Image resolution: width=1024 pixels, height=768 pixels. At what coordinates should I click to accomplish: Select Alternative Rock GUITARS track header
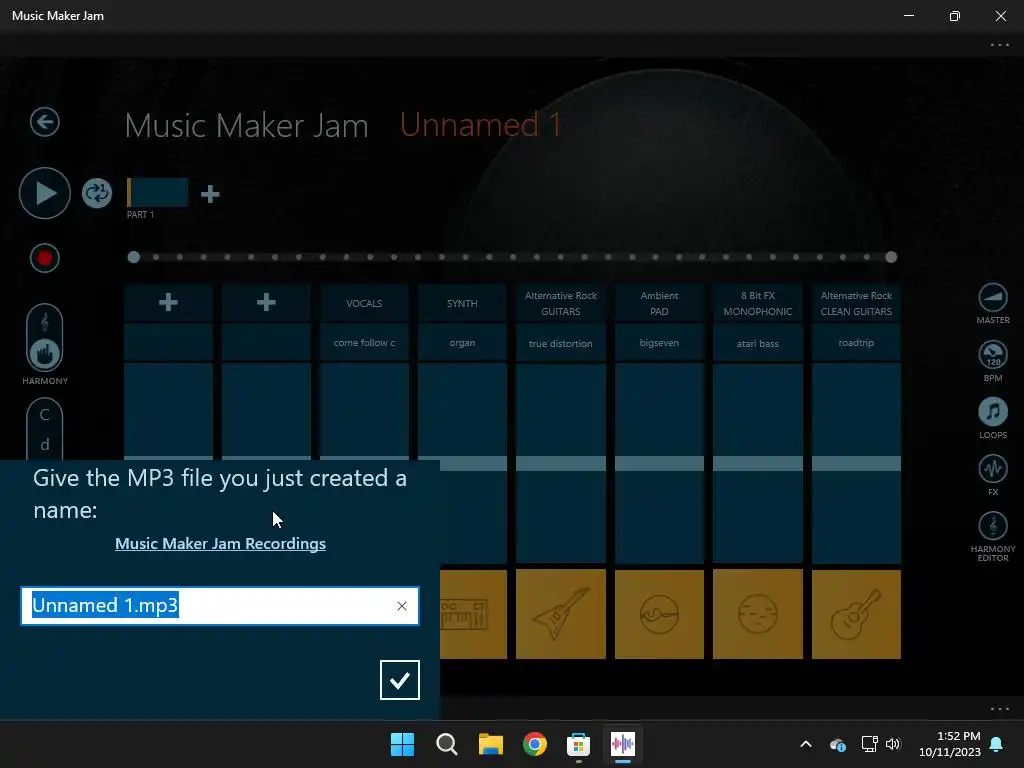[561, 303]
